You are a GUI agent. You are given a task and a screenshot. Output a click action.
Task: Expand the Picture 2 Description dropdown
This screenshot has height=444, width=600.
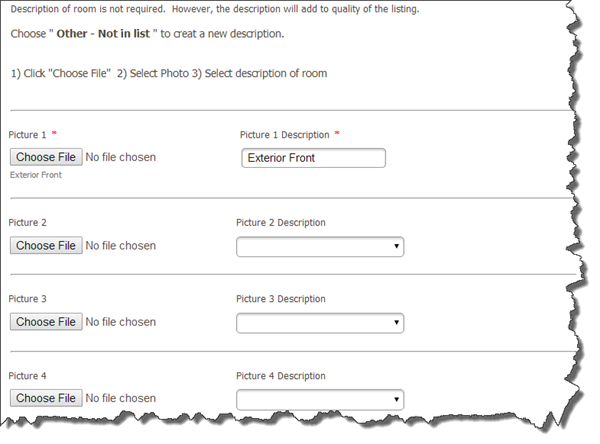320,246
